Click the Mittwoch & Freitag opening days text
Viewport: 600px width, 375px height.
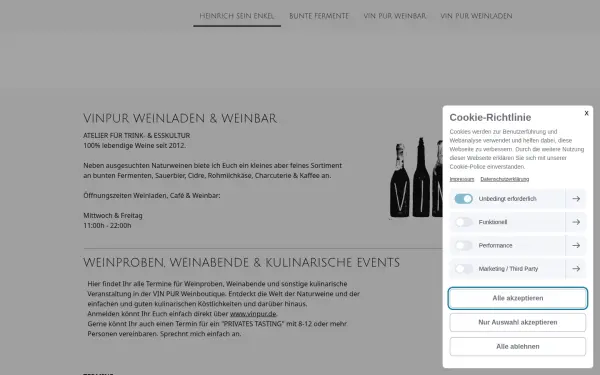click(113, 215)
